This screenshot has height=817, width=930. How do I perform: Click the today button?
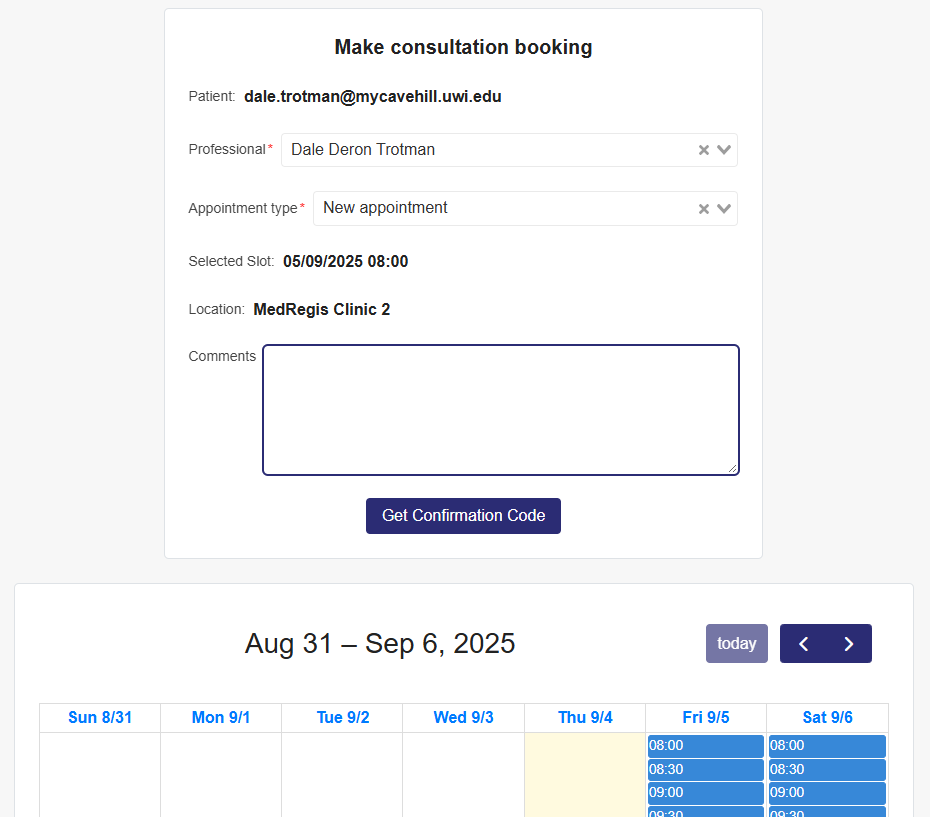pos(736,644)
